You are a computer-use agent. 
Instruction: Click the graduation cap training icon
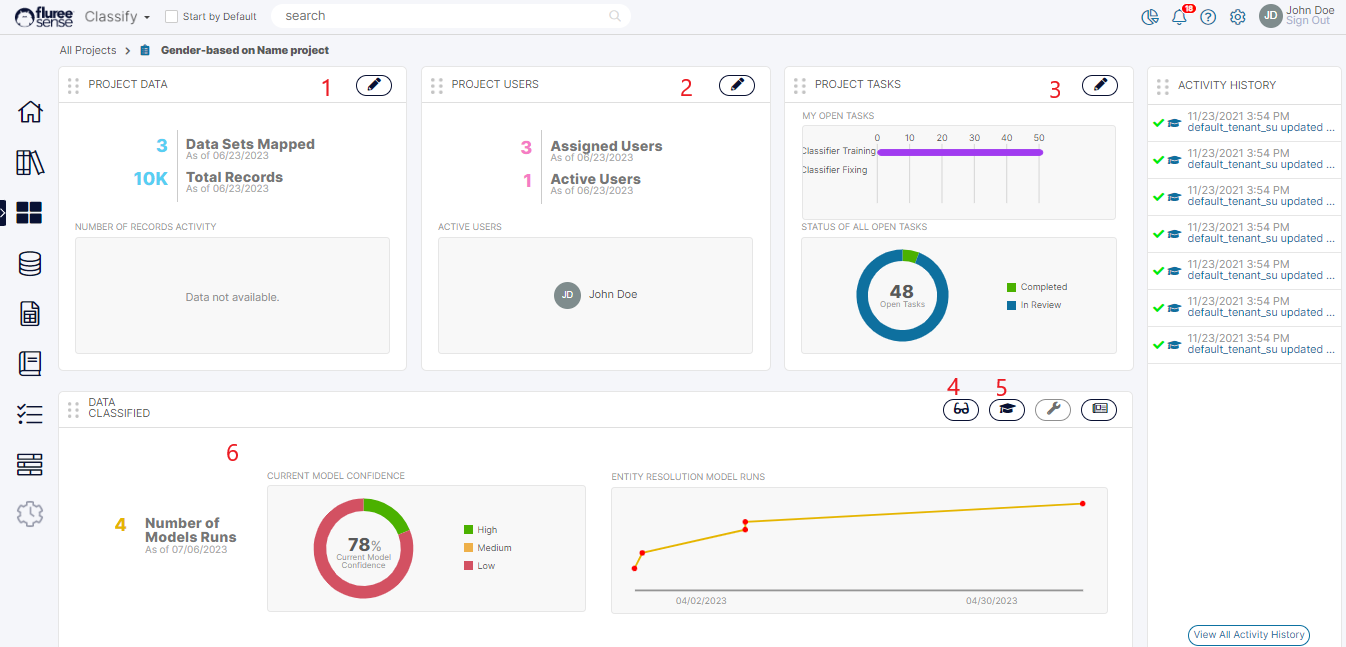pyautogui.click(x=1007, y=409)
